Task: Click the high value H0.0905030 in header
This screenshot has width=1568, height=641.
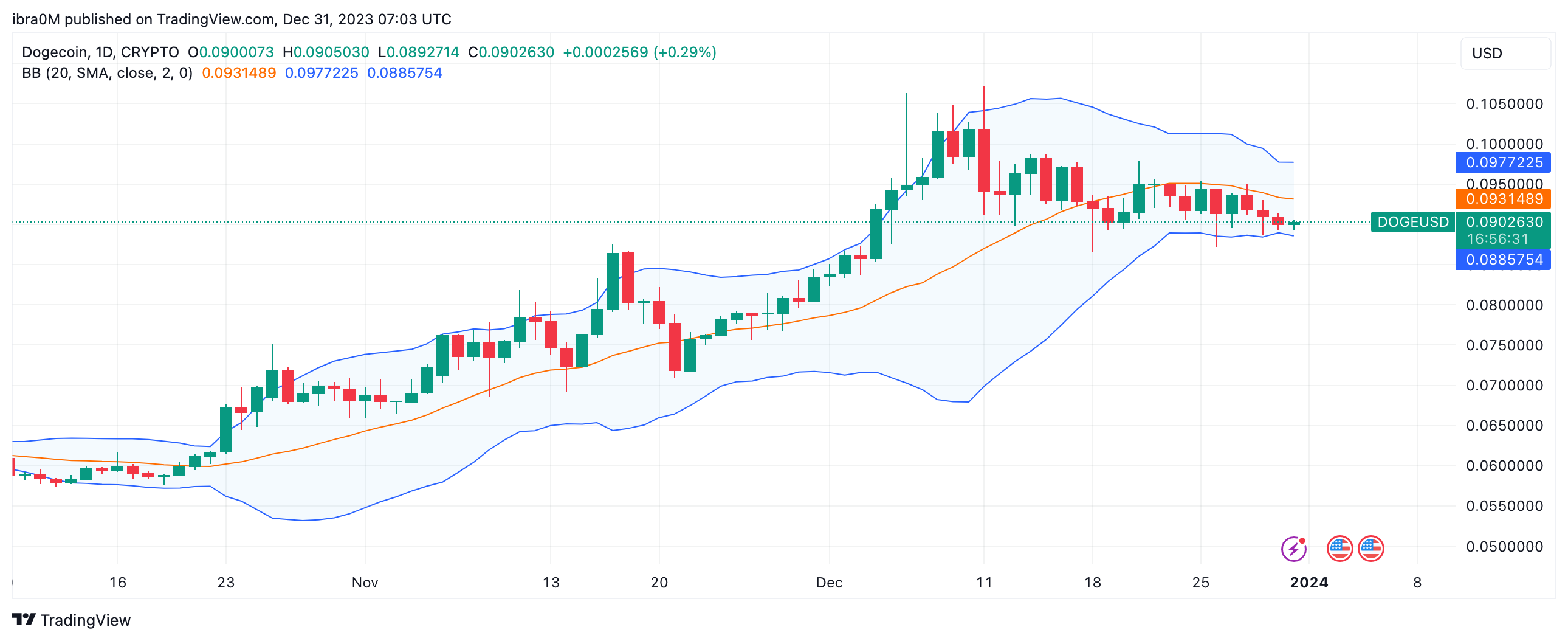Action: pos(326,52)
